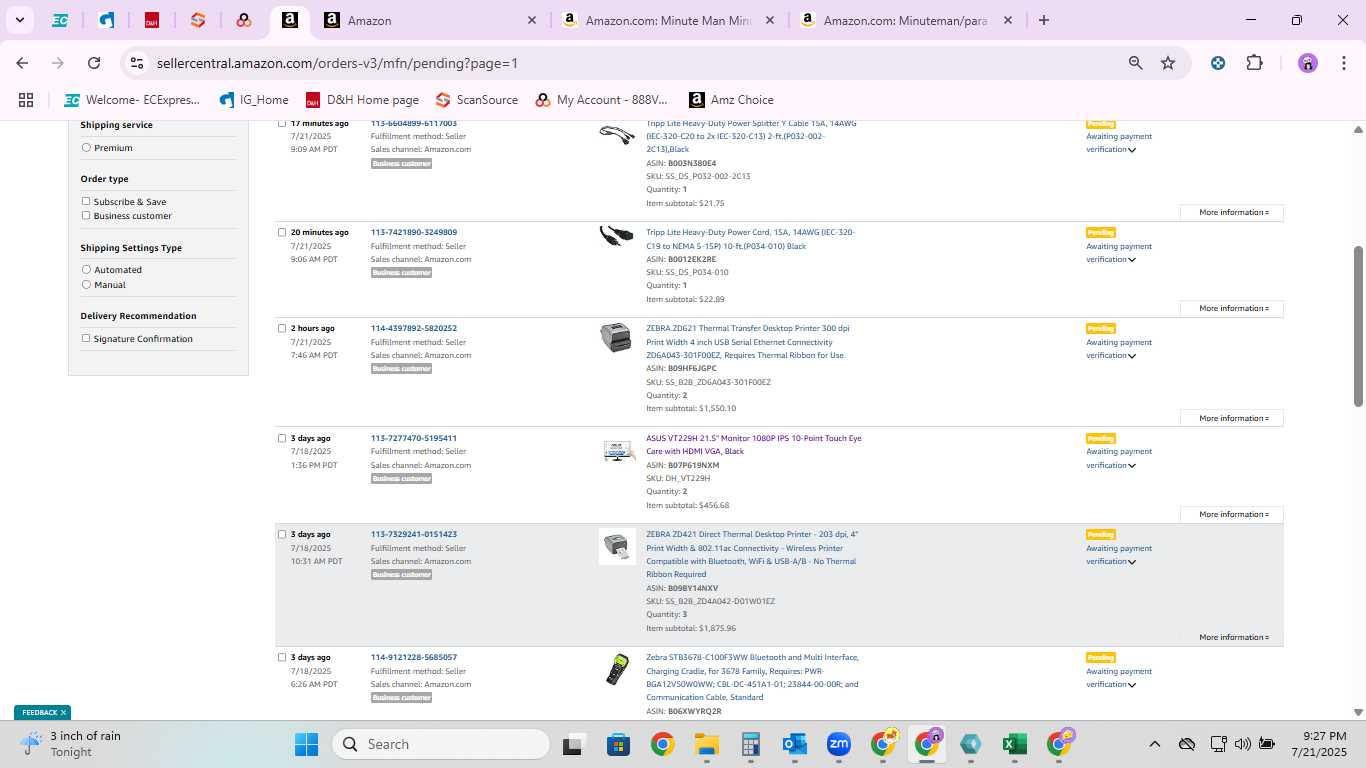Viewport: 1366px width, 768px height.
Task: Open the tab search dropdown arrow
Action: pos(19,20)
